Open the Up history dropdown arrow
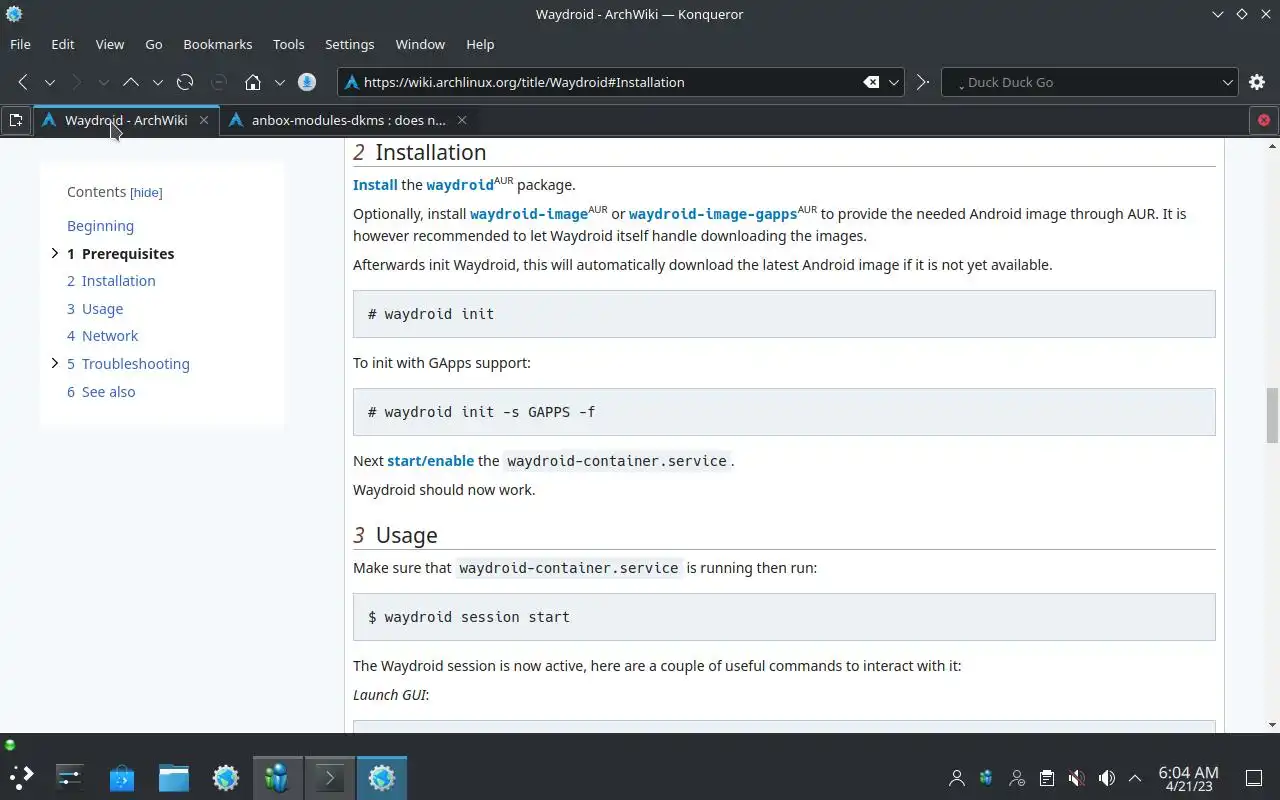1280x800 pixels. (157, 82)
